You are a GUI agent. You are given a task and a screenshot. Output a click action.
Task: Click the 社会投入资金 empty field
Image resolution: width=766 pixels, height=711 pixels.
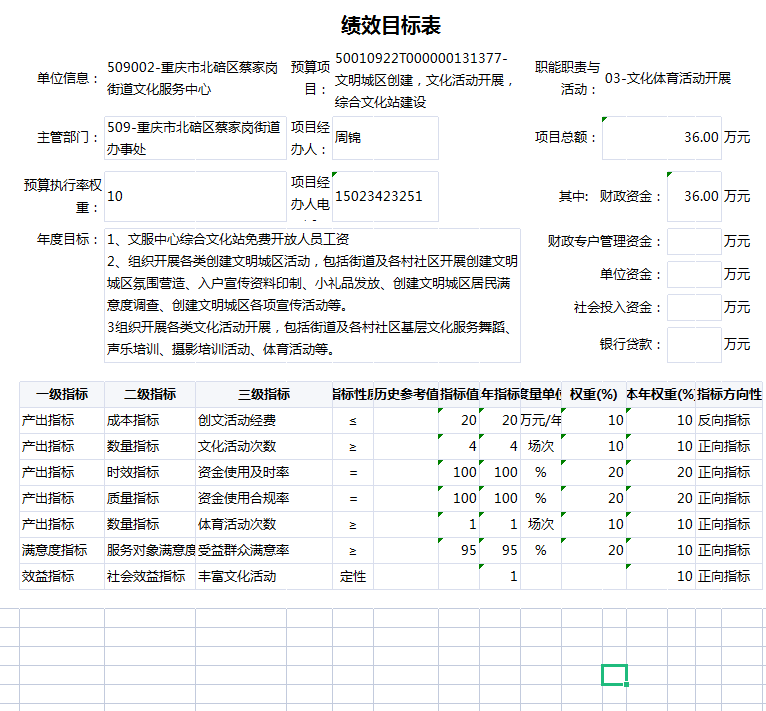pos(694,307)
